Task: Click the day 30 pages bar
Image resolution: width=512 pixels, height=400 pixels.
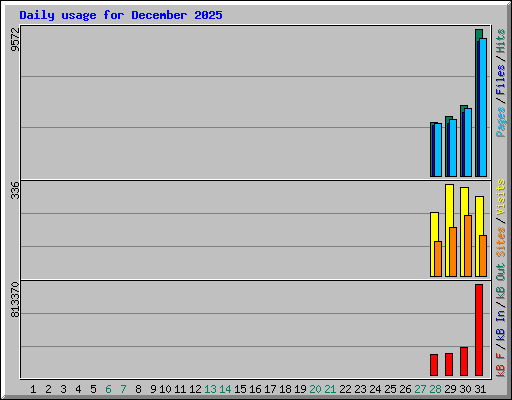Action: coord(468,142)
